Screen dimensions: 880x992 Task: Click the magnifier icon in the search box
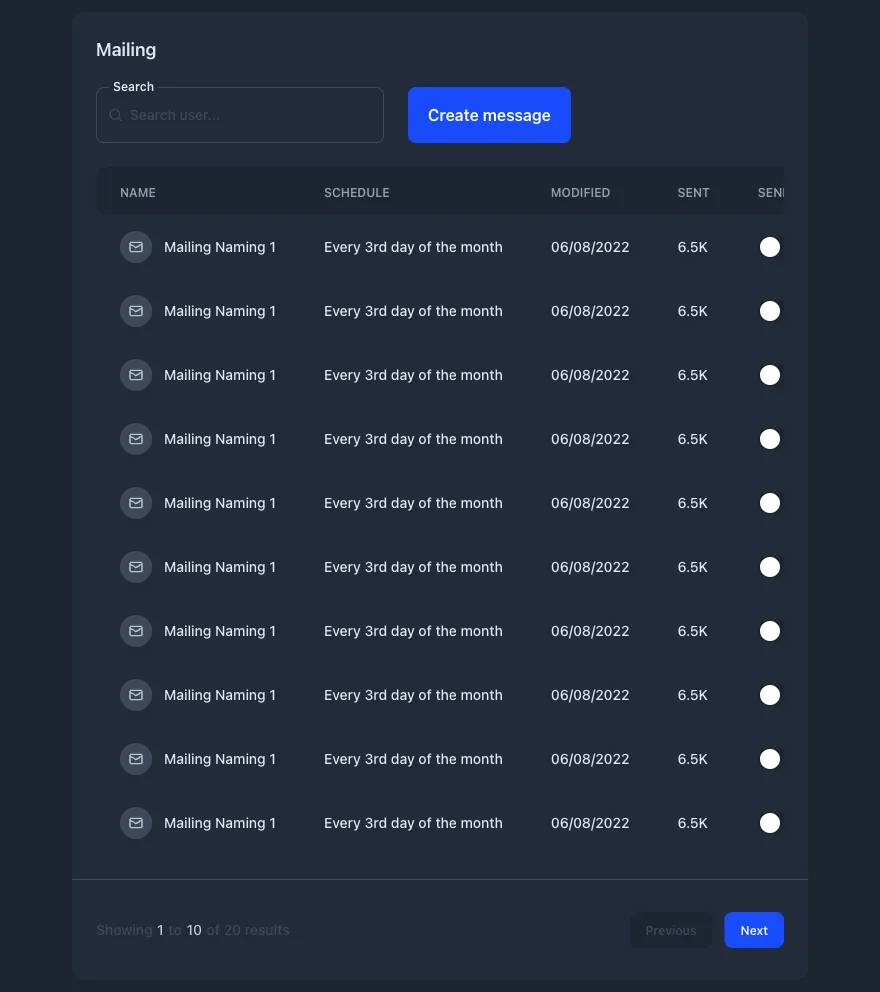pyautogui.click(x=116, y=115)
